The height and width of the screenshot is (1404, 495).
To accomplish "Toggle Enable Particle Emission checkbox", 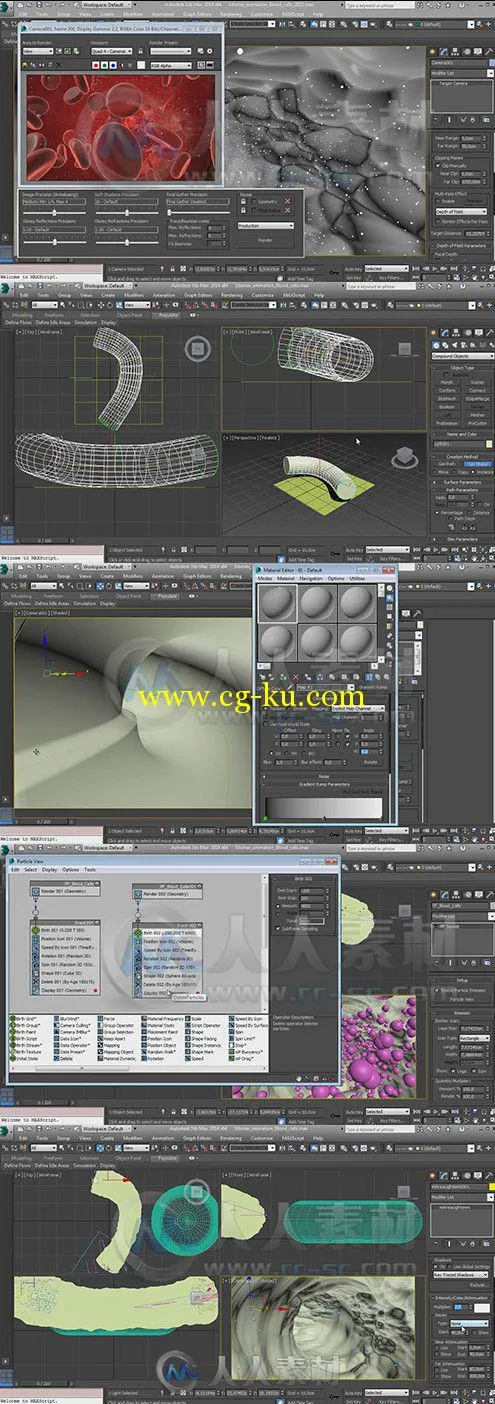I will click(437, 990).
